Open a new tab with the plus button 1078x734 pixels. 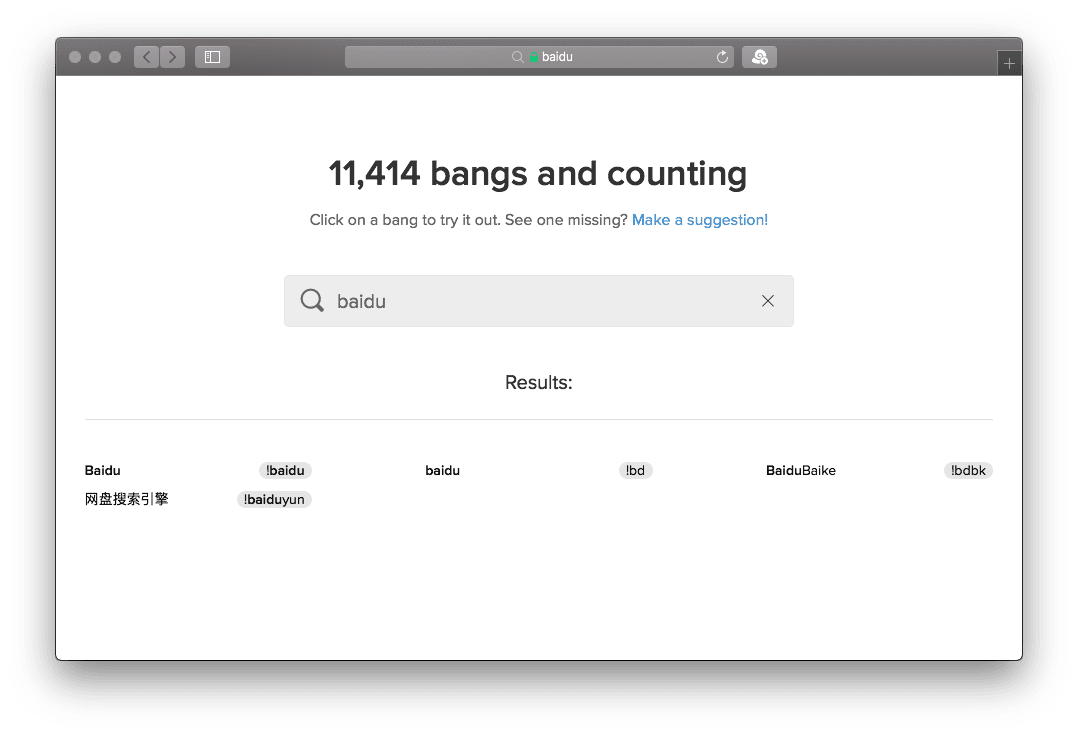pos(1009,64)
